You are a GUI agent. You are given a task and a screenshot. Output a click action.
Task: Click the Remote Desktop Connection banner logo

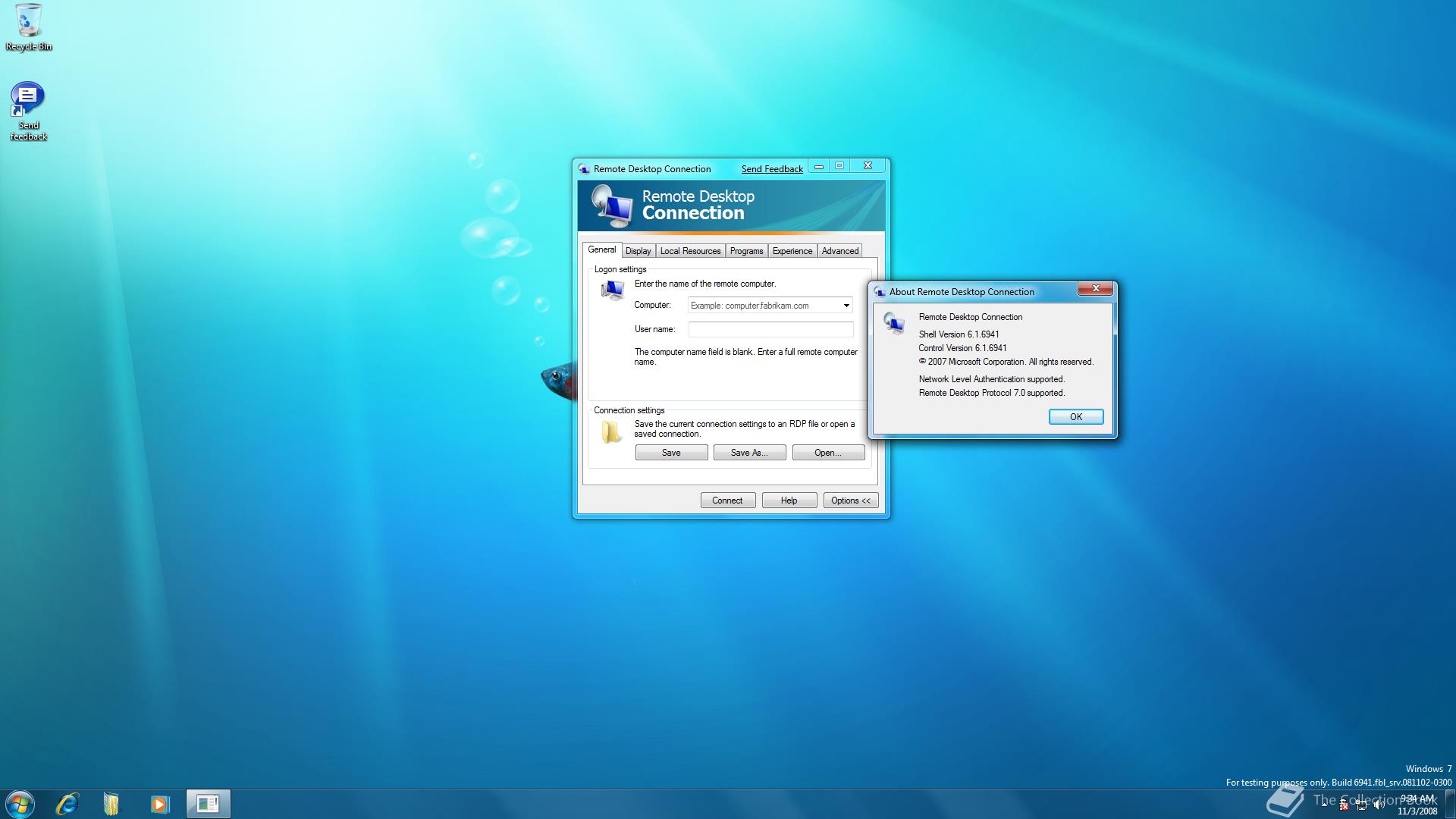click(x=611, y=206)
